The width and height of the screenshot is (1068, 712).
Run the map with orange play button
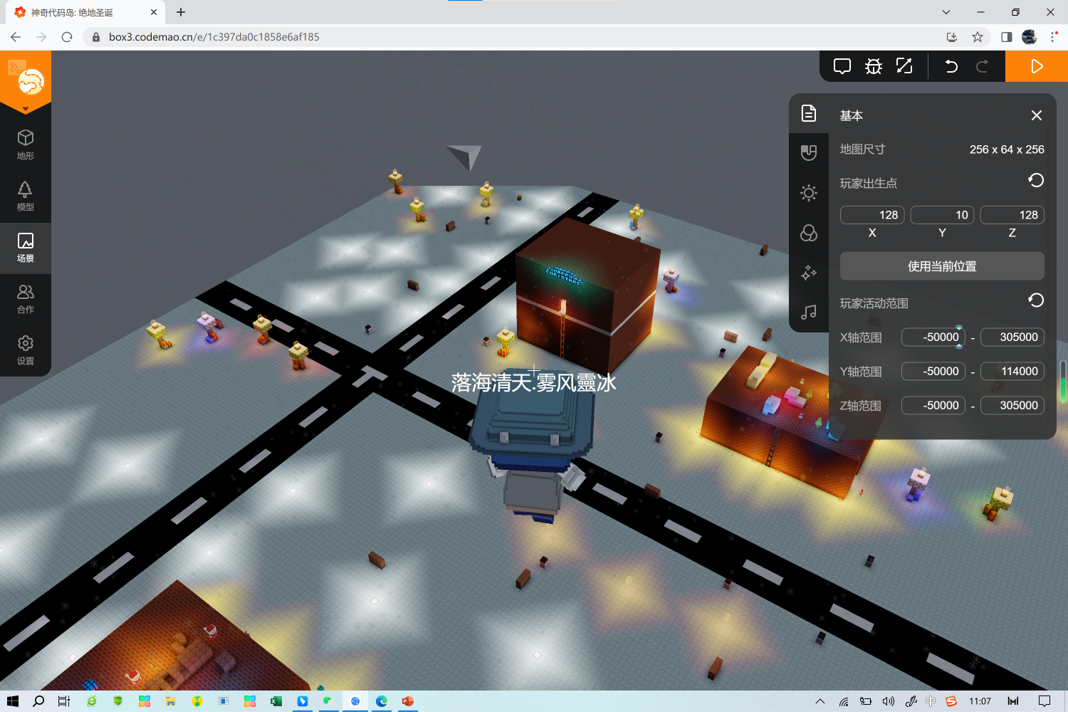coord(1036,66)
